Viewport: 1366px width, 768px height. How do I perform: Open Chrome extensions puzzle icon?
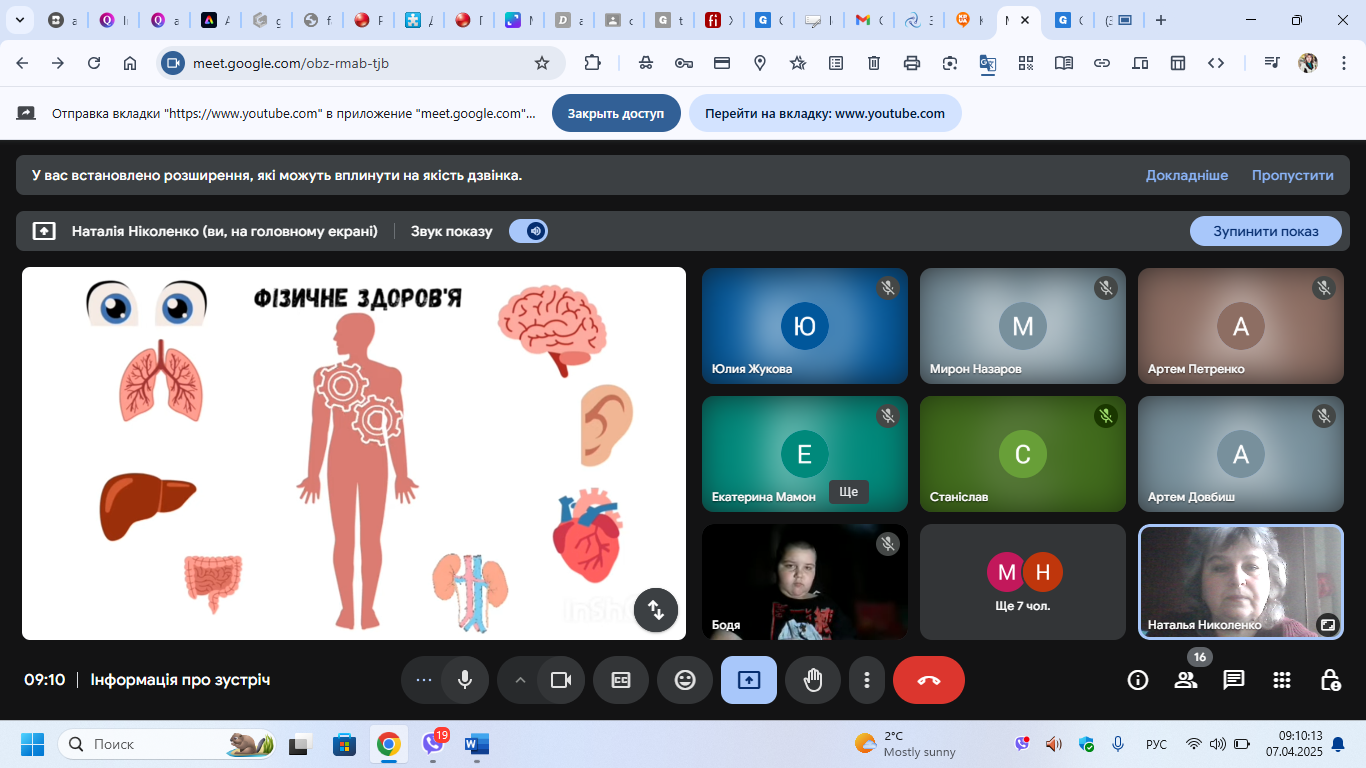click(x=593, y=63)
